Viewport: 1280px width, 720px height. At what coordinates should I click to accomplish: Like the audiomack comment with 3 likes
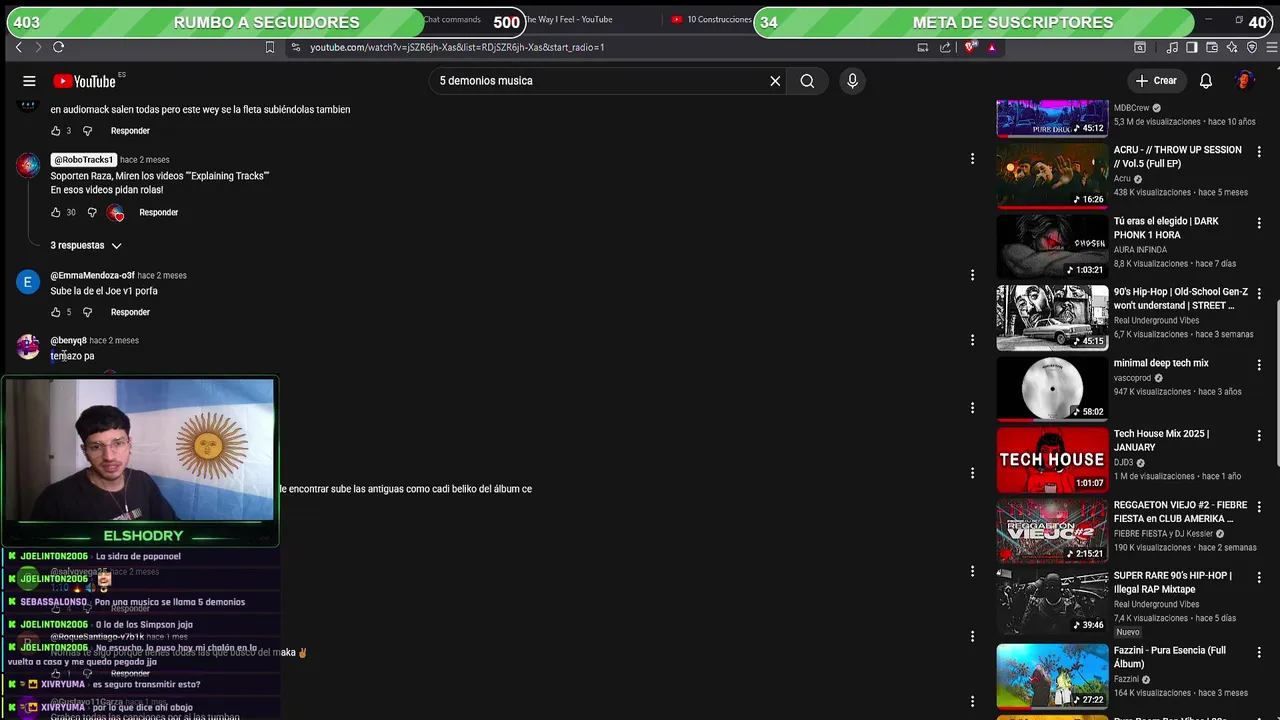click(x=56, y=131)
